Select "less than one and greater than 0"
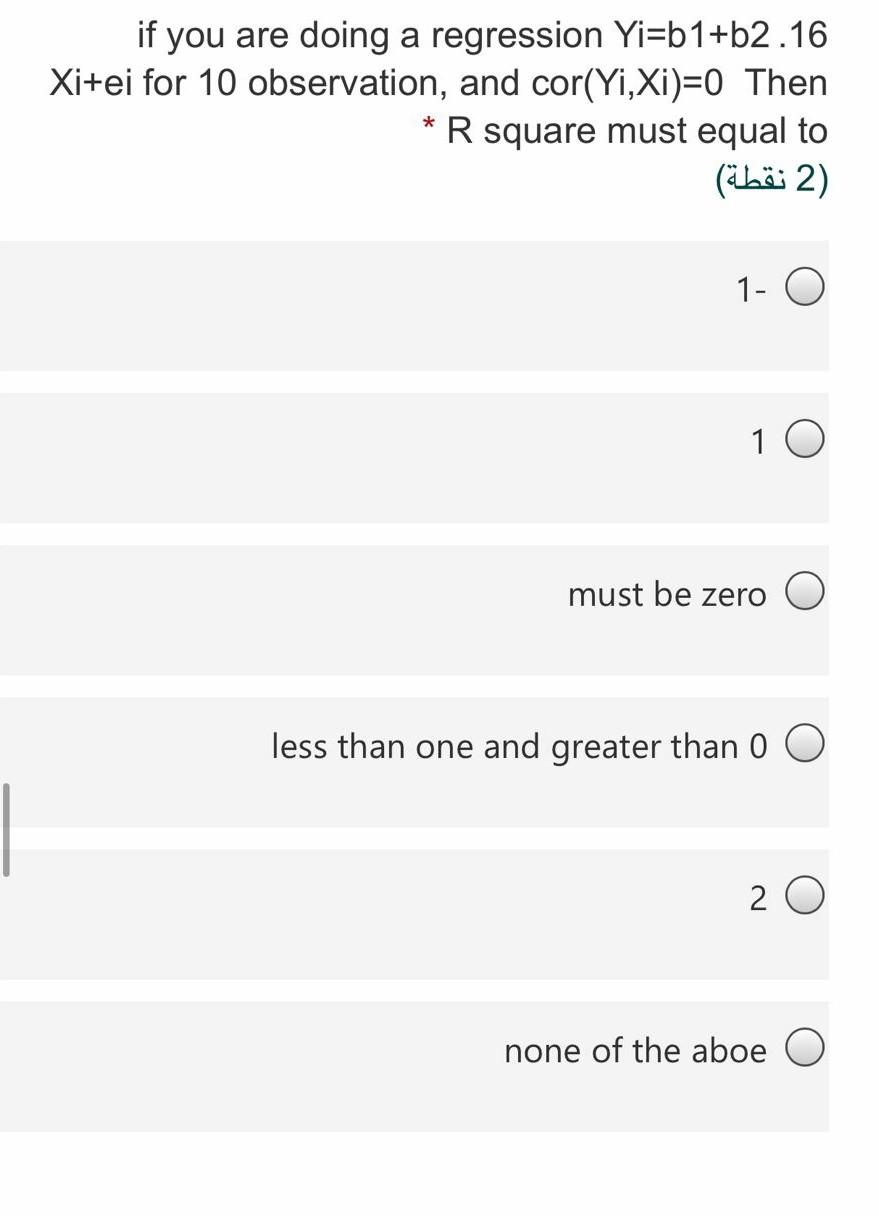Screen dimensions: 879x1216 coord(806,743)
